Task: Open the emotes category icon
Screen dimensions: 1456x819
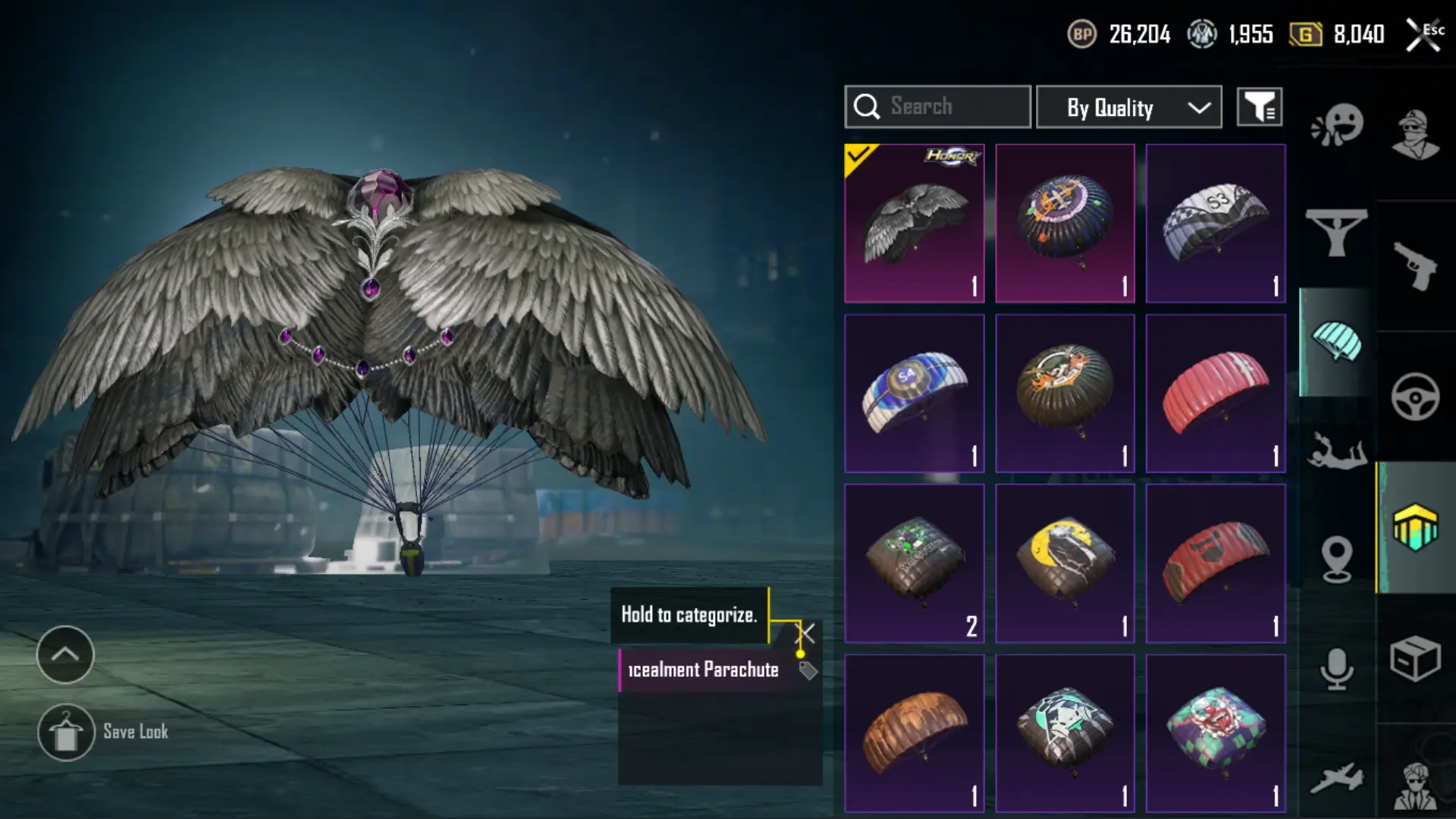Action: pyautogui.click(x=1337, y=125)
